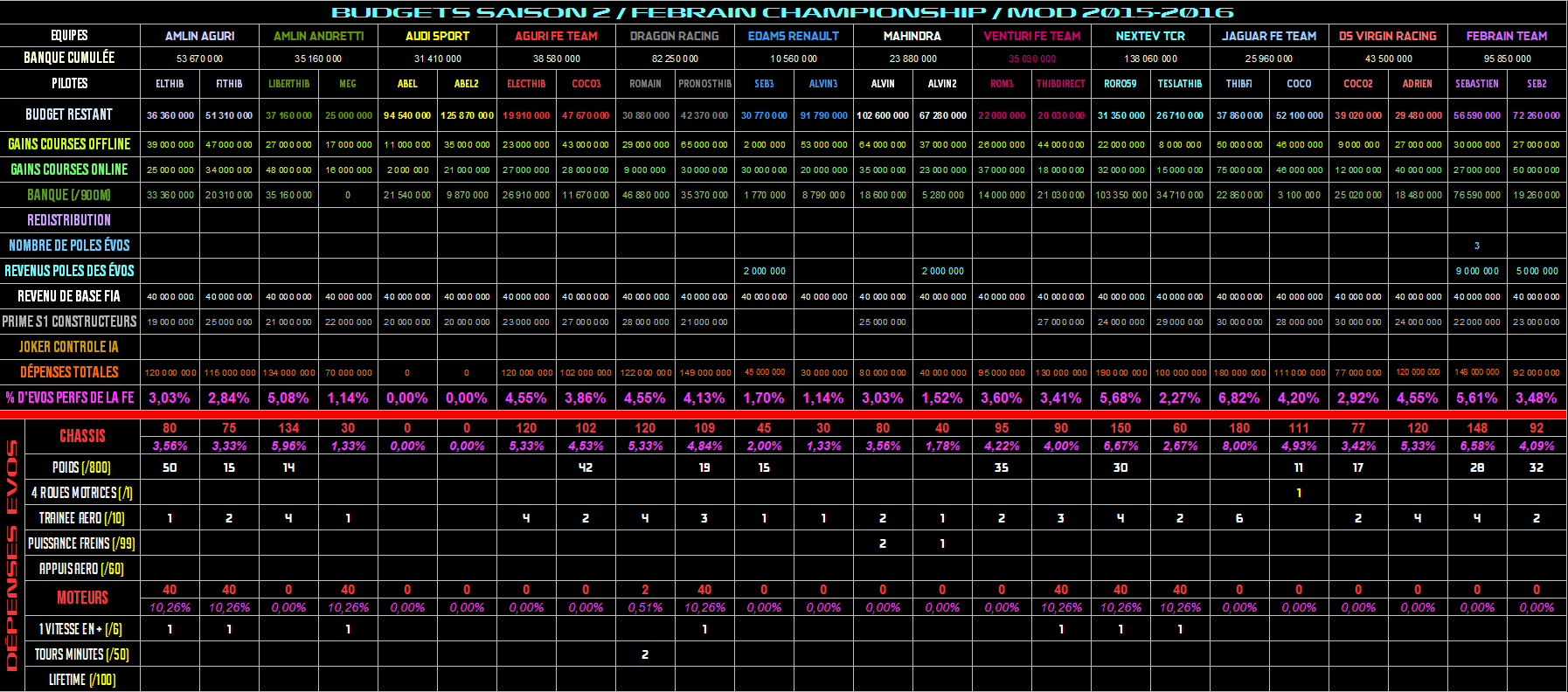Select the 'BUDGET RESTANT' row label
1568x692 pixels.
(x=69, y=114)
